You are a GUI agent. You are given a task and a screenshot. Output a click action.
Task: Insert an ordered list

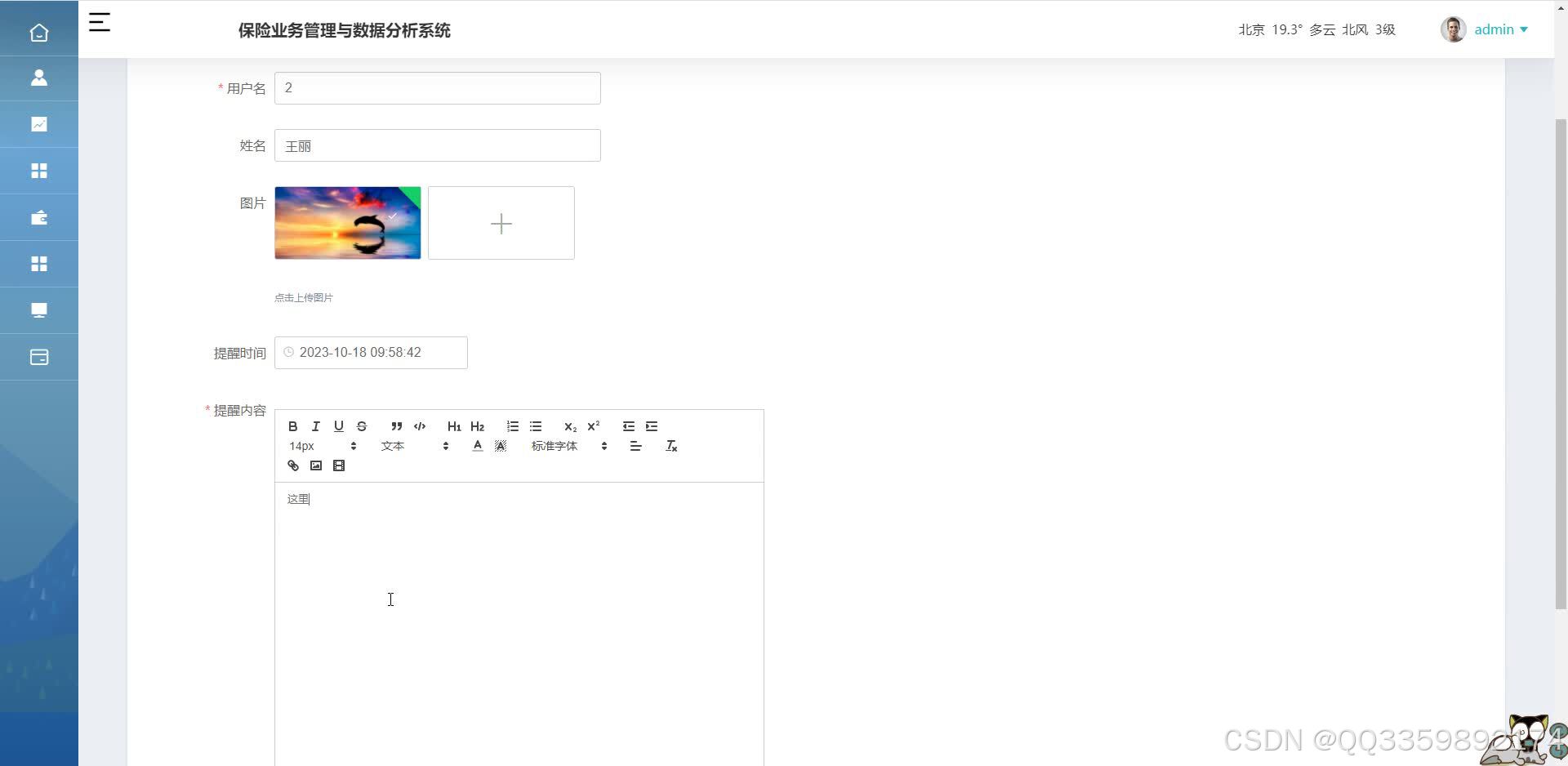tap(512, 425)
